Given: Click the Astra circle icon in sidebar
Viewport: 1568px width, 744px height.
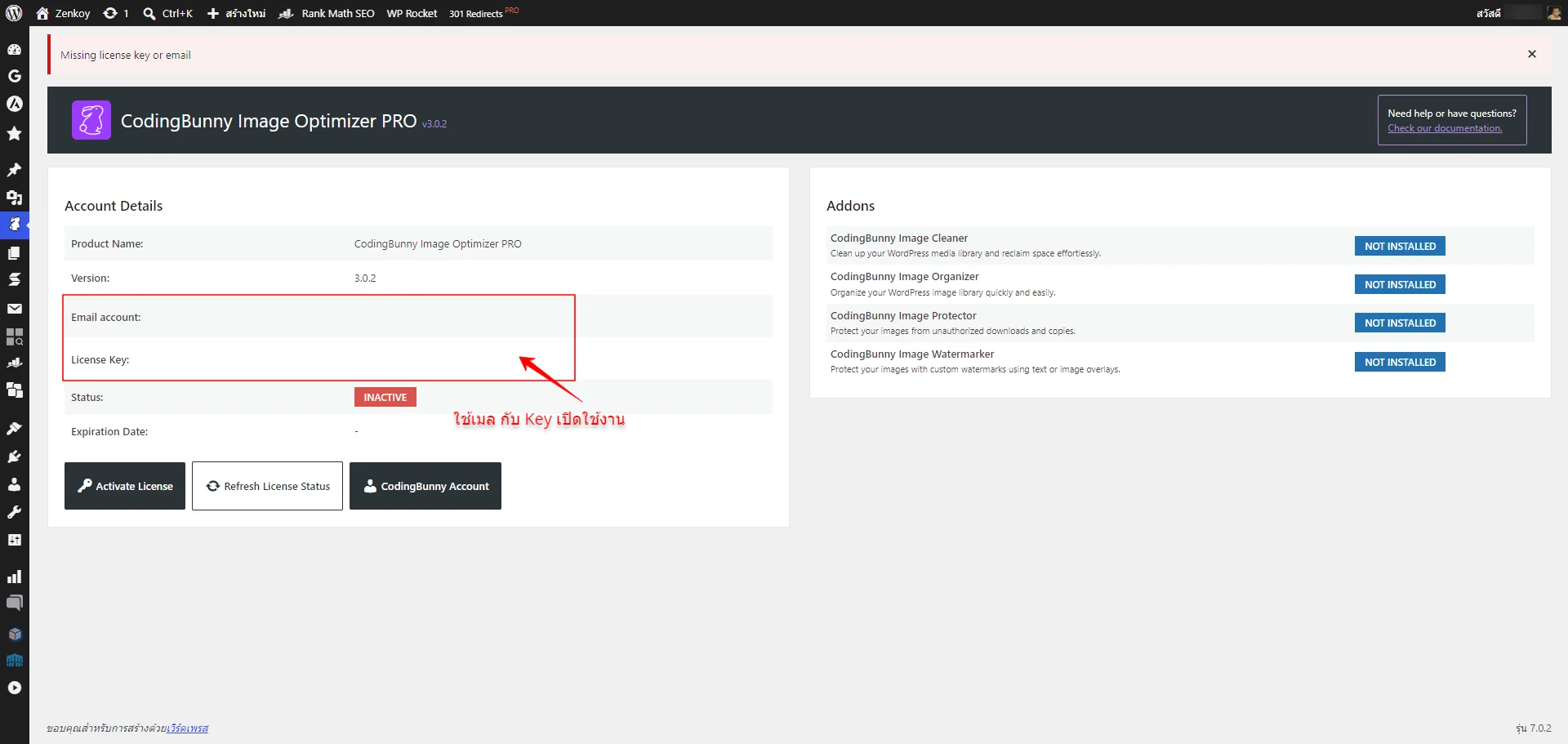Looking at the screenshot, I should (x=14, y=104).
